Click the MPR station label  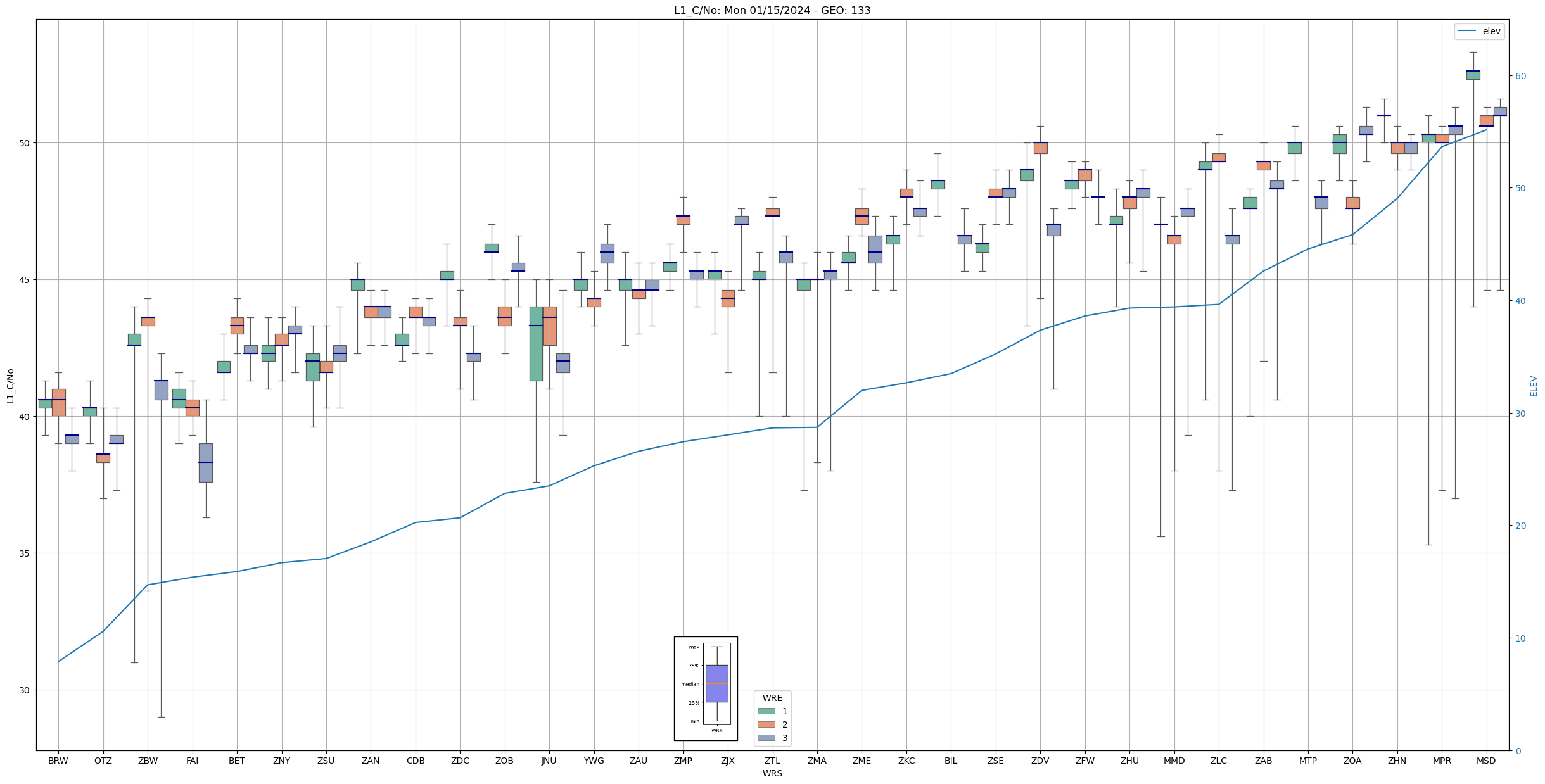click(1442, 761)
